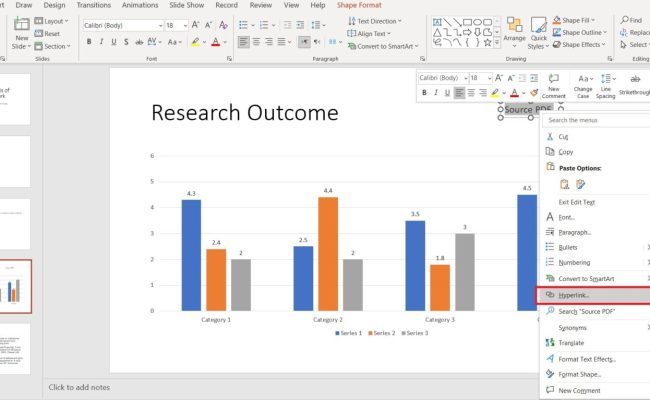The width and height of the screenshot is (650, 400).
Task: Click the Format Painter brush in mini toolbar
Action: coord(534,93)
